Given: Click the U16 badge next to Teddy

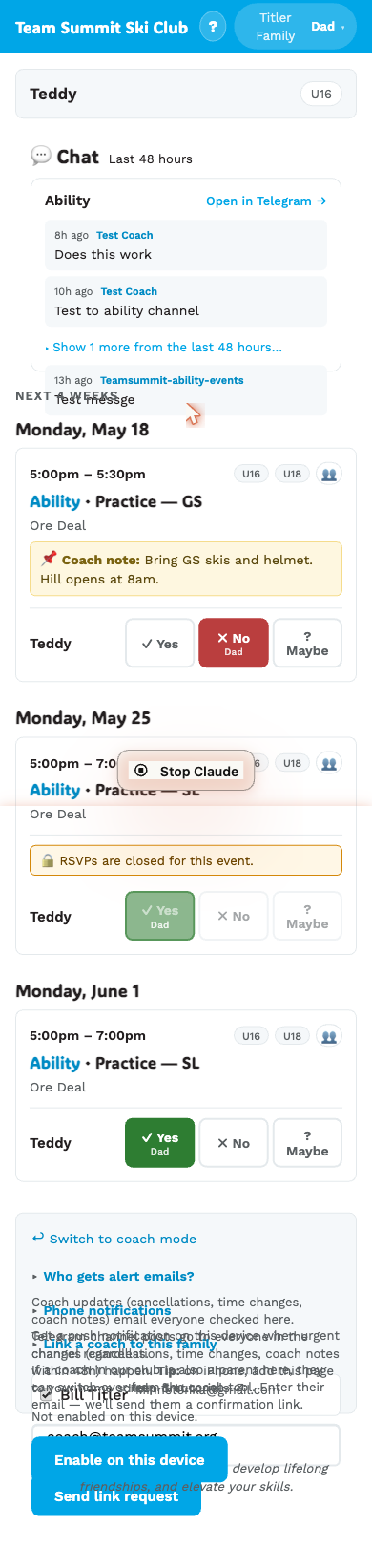Looking at the screenshot, I should click(x=321, y=94).
